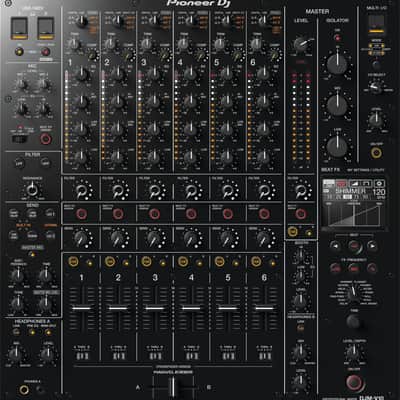Image resolution: width=400 pixels, height=400 pixels.
Task: Click the left USB port at top-left
Action: coord(19,28)
